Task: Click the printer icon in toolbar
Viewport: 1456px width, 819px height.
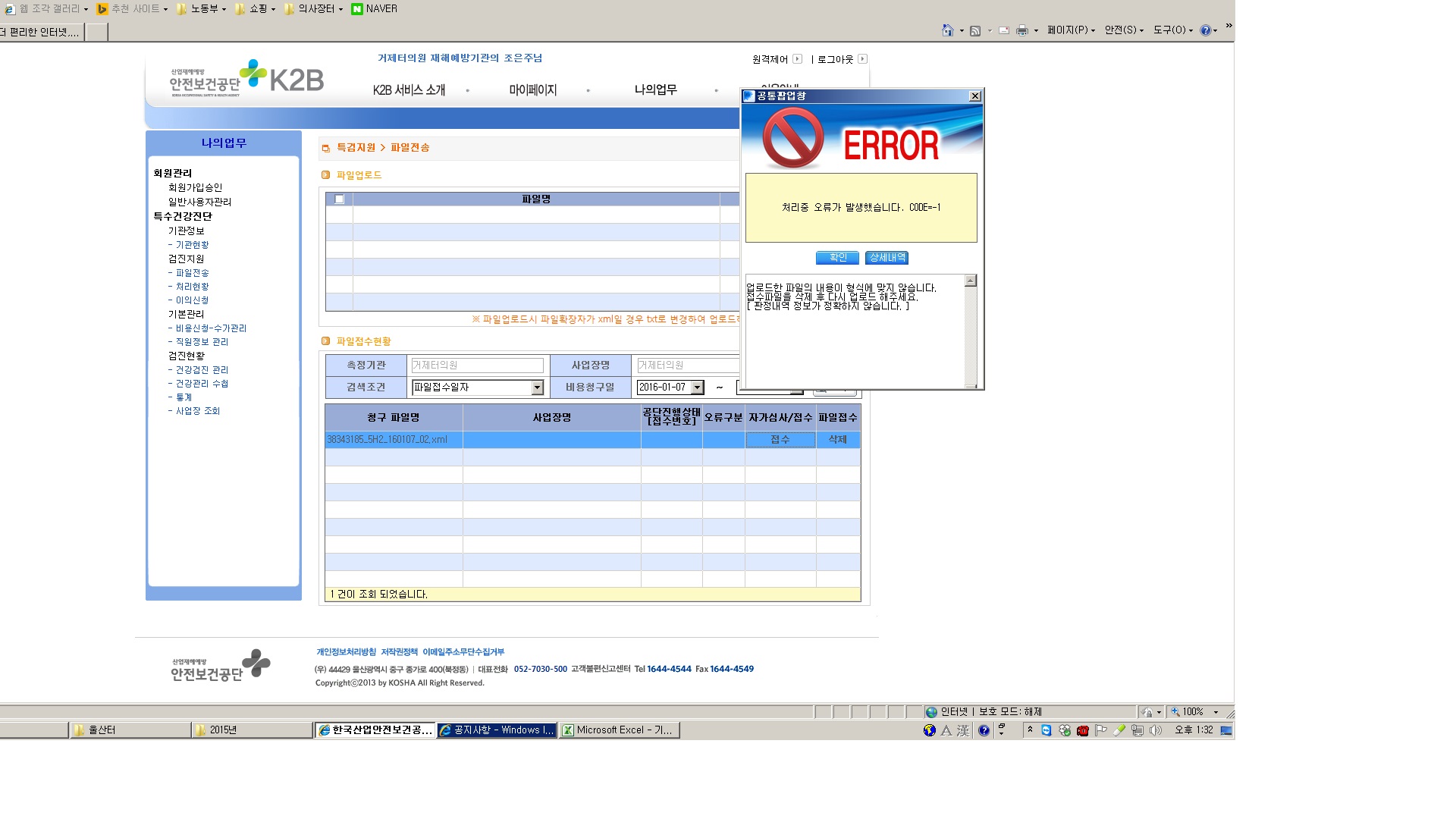Action: (x=1021, y=30)
